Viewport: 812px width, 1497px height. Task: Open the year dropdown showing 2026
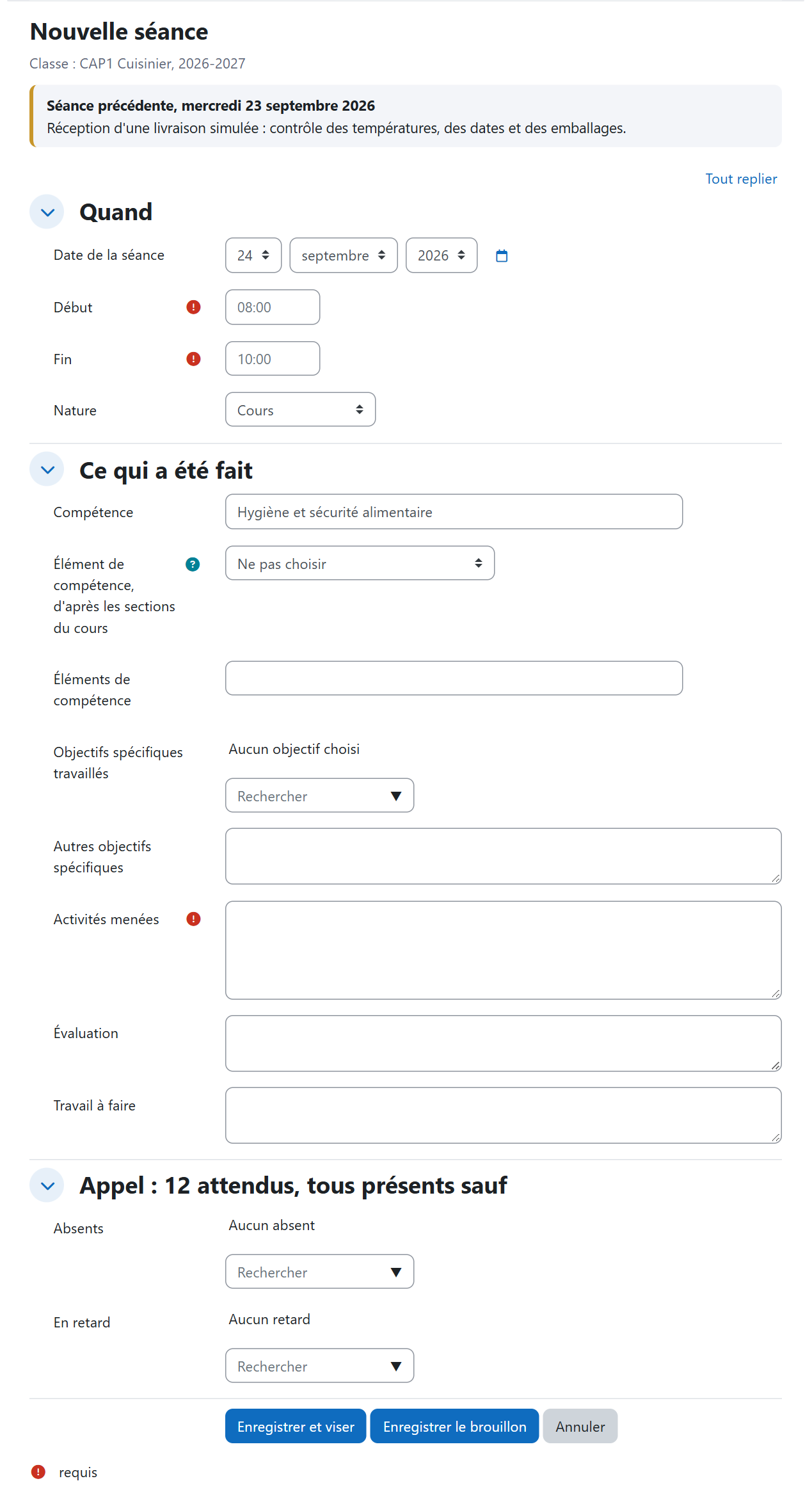coord(442,255)
